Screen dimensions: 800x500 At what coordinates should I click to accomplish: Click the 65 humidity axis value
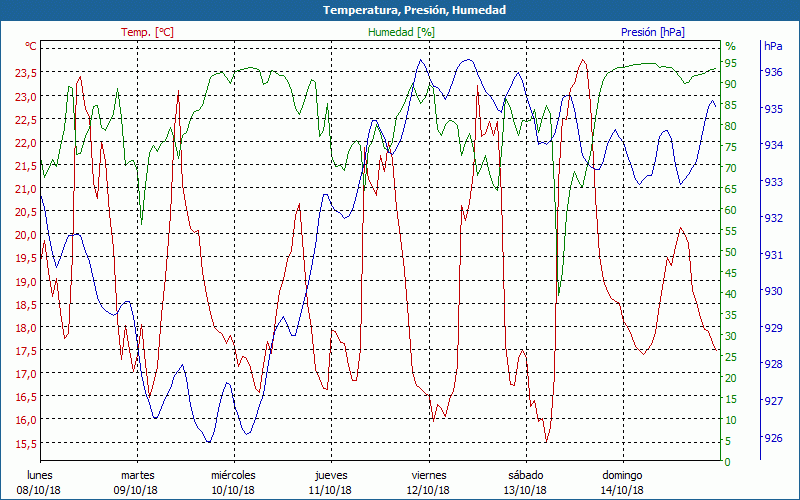(731, 189)
